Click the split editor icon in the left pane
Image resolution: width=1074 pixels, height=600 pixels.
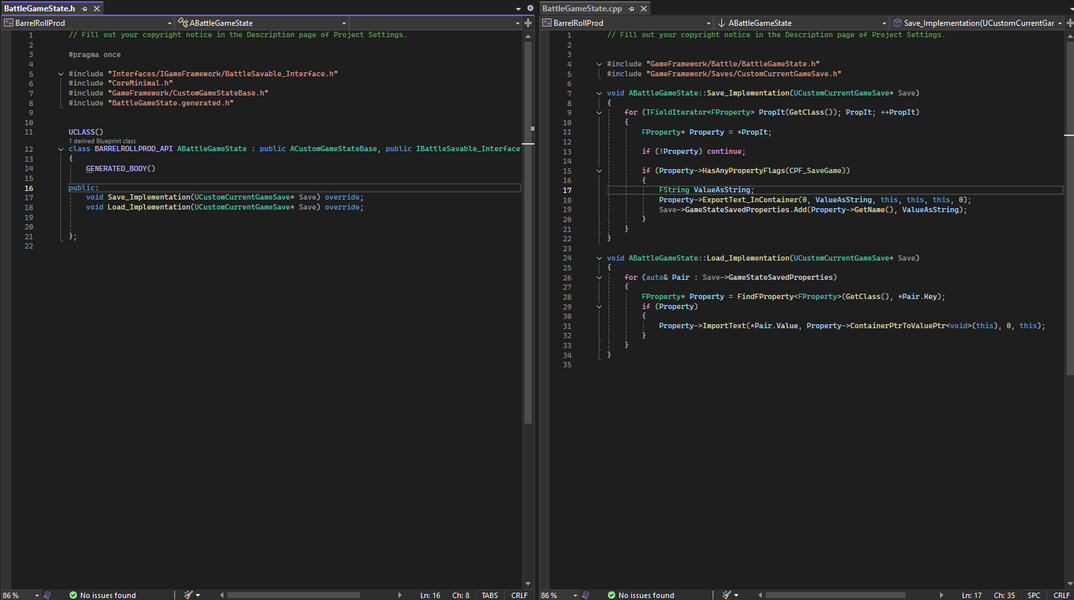coord(528,23)
